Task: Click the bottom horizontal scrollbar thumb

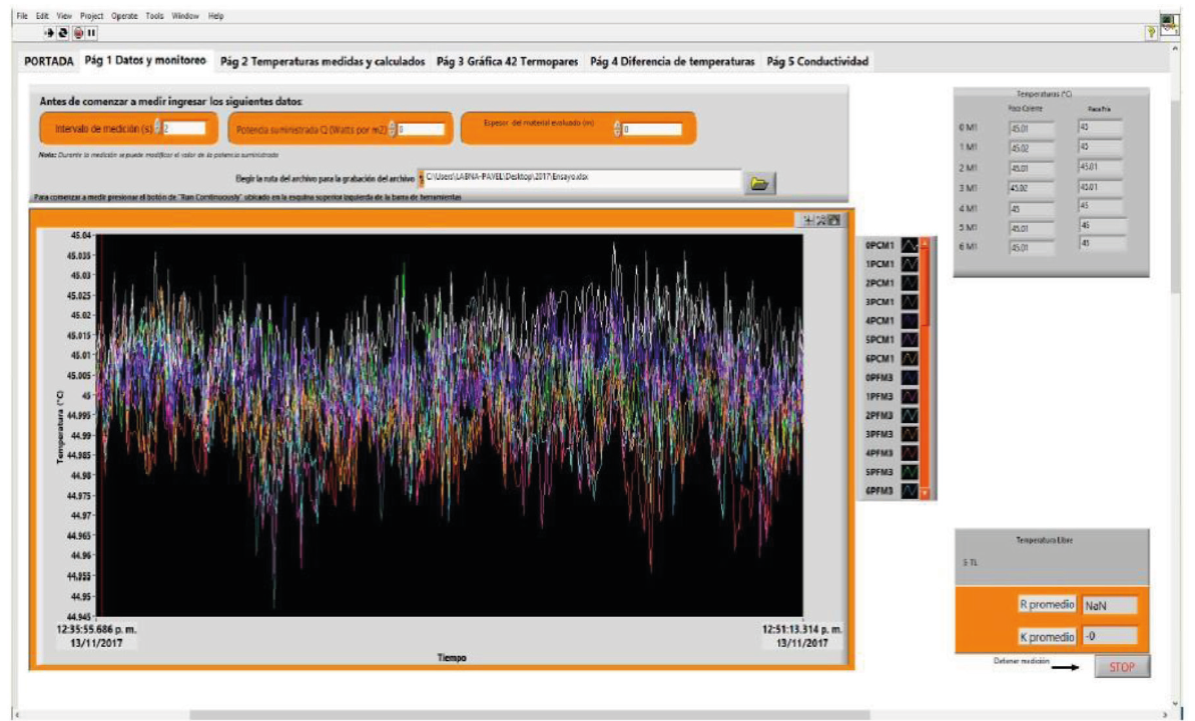Action: [x=530, y=715]
